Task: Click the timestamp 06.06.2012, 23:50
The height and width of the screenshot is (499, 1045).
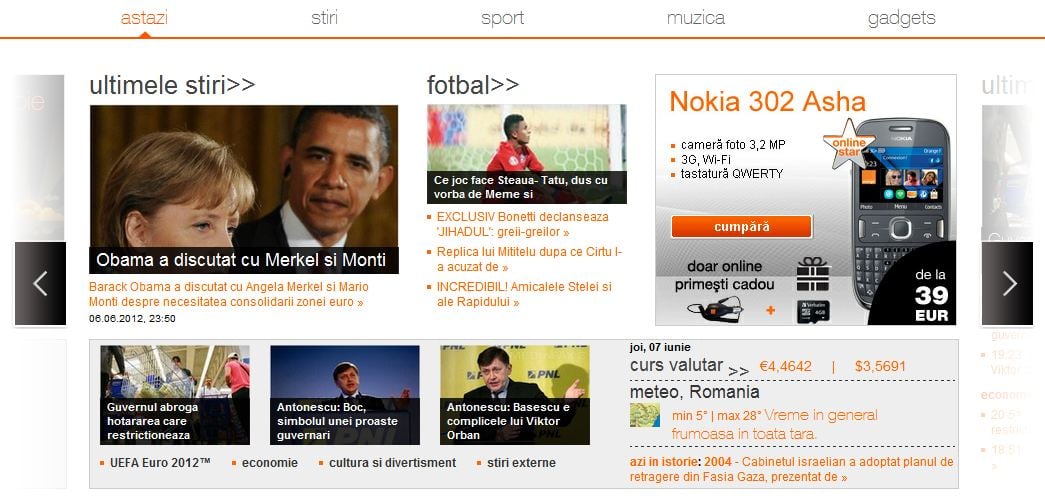Action: tap(132, 318)
